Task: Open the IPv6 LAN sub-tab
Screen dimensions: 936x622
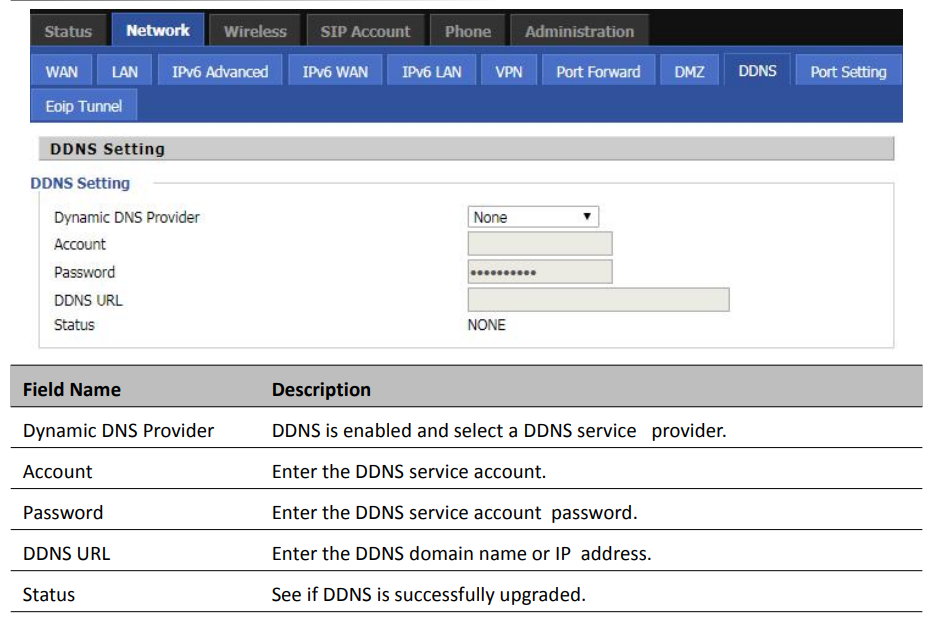Action: [431, 72]
